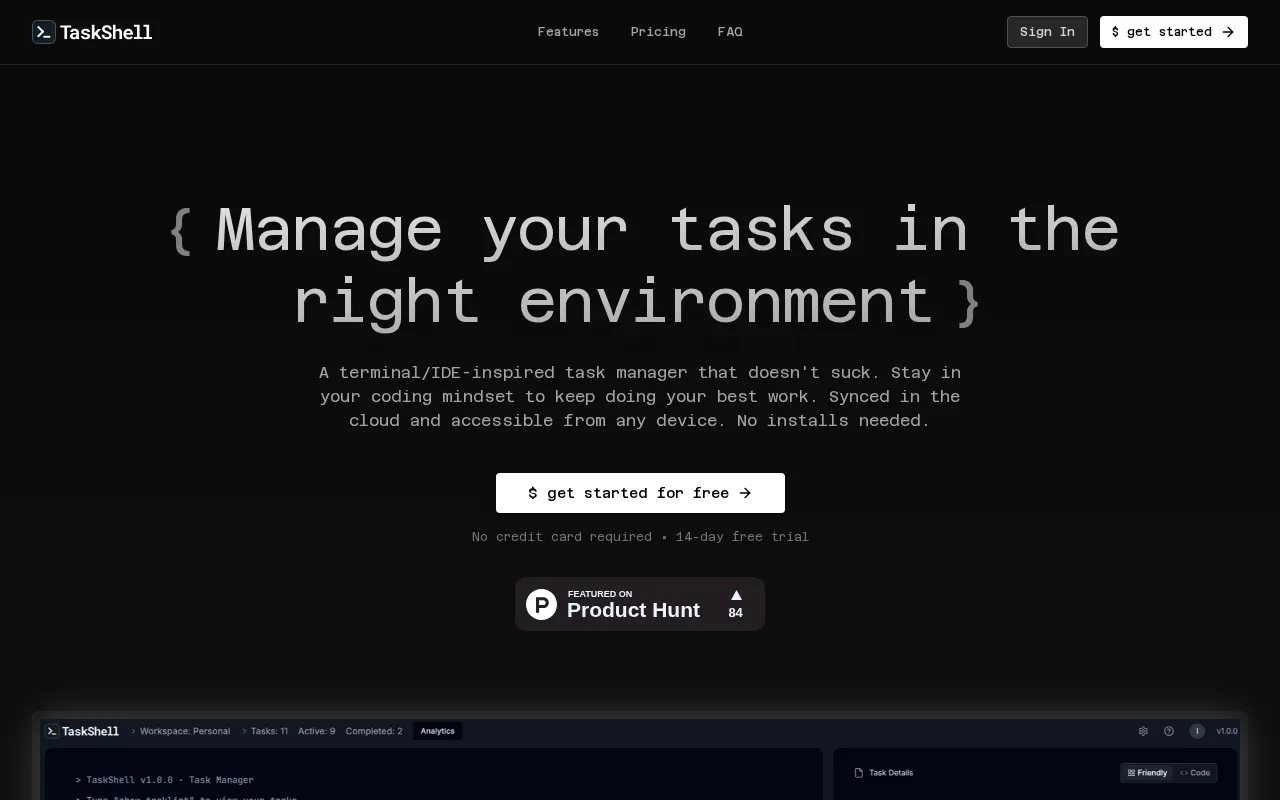This screenshot has height=800, width=1280.
Task: Open the Features nav link
Action: (x=568, y=32)
